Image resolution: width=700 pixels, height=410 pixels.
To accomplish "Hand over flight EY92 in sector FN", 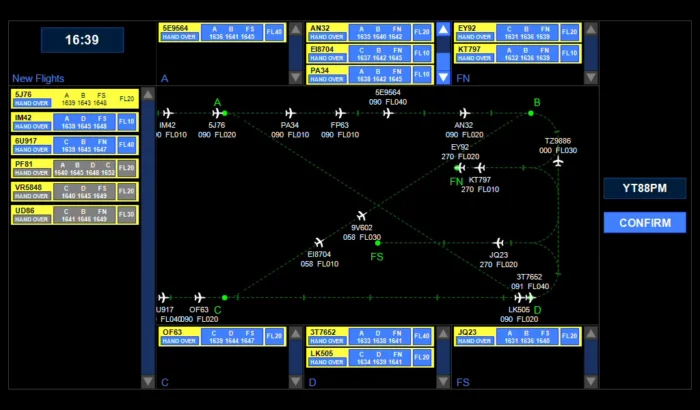I will click(475, 37).
